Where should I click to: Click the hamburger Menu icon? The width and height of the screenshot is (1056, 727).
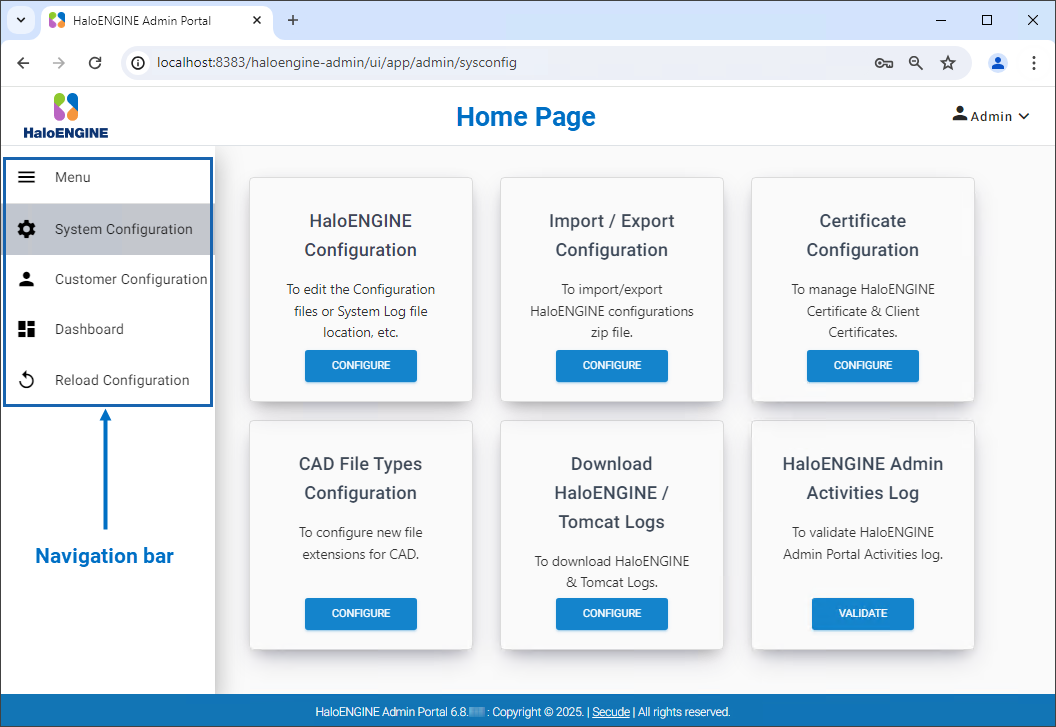(x=27, y=177)
